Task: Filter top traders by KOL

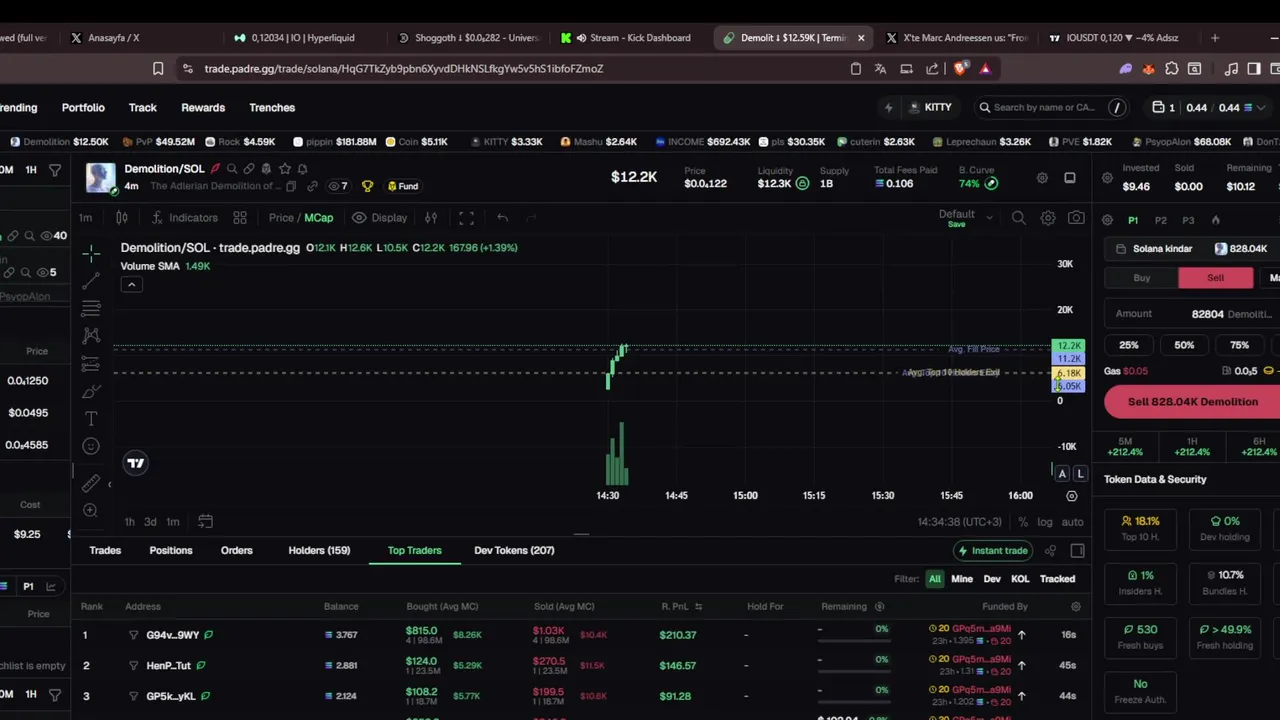Action: (1020, 578)
